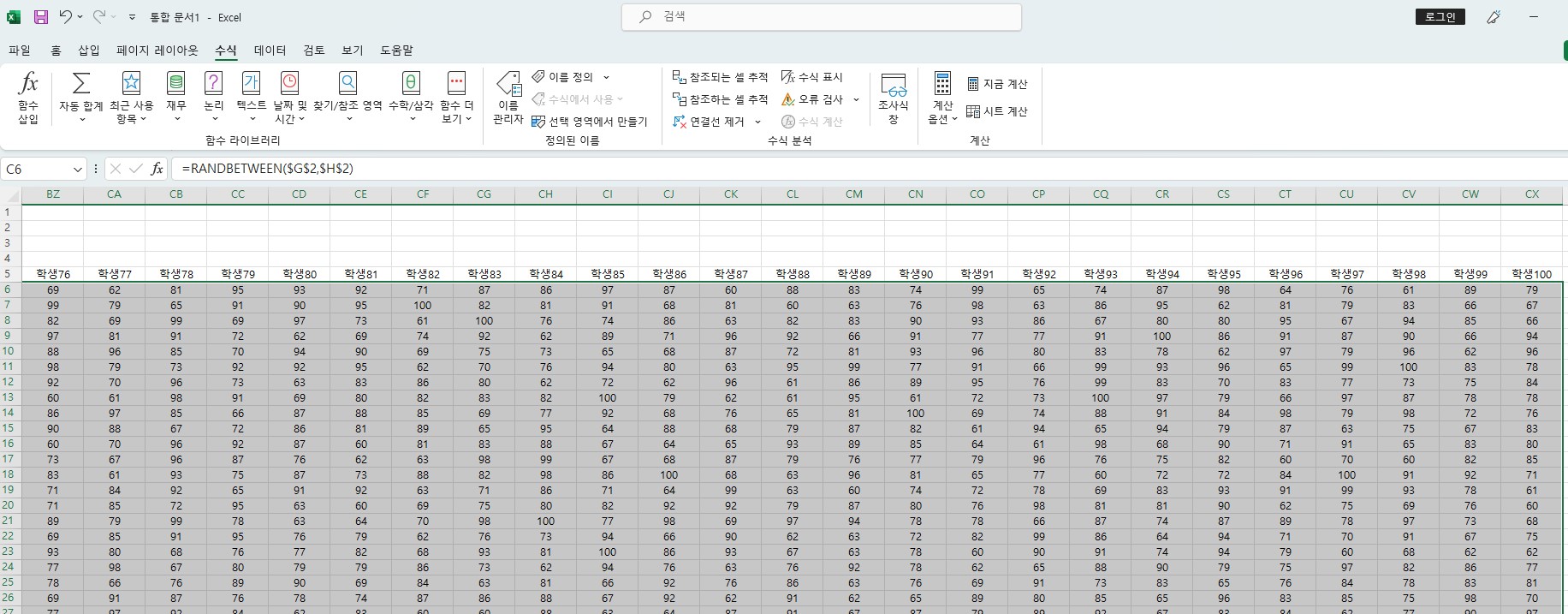Click the formula bar containing RANDBETWEEN
1568x614 pixels.
[x=869, y=170]
